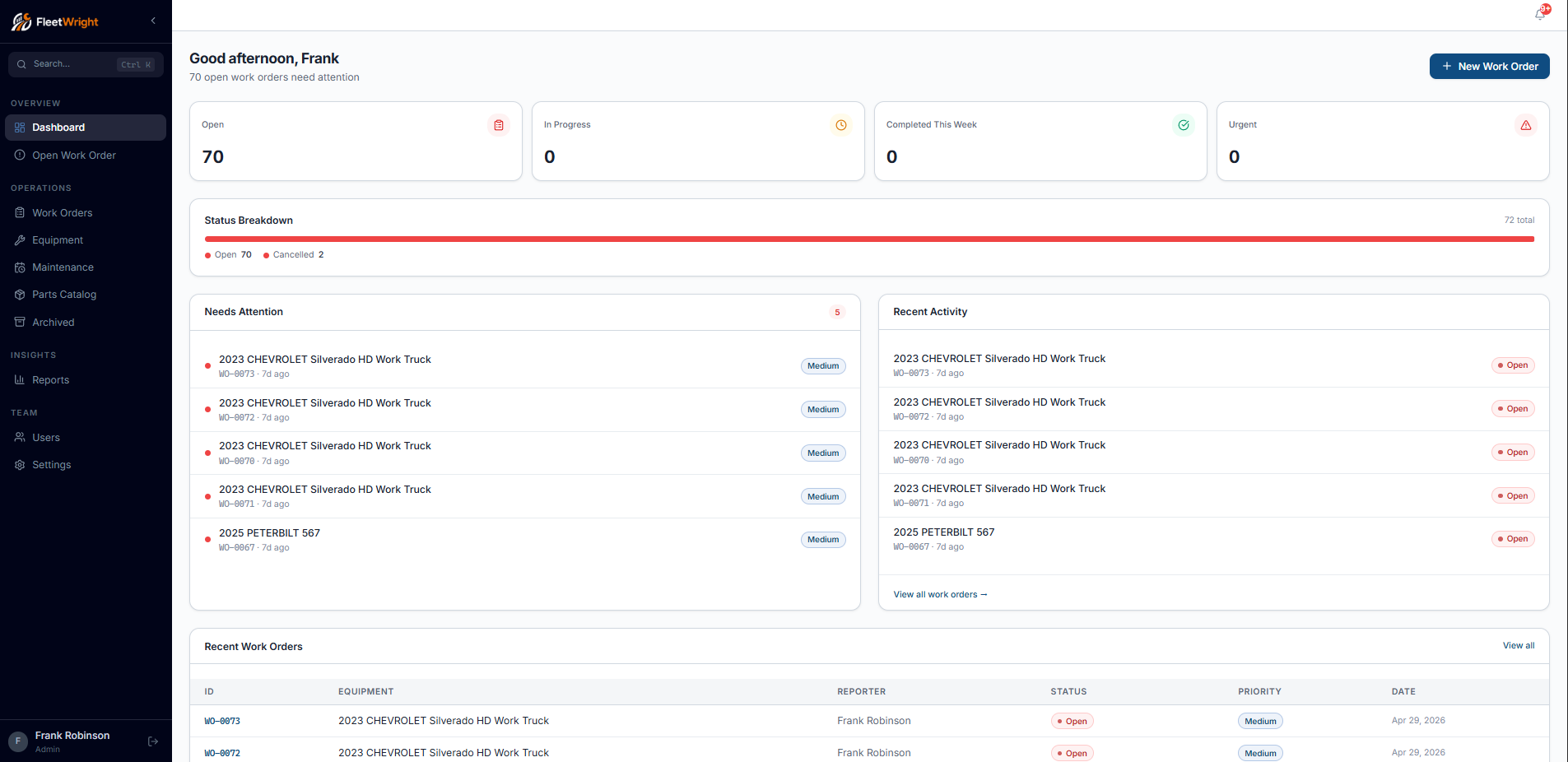
Task: Click the Reports bar chart icon
Action: pyautogui.click(x=20, y=380)
